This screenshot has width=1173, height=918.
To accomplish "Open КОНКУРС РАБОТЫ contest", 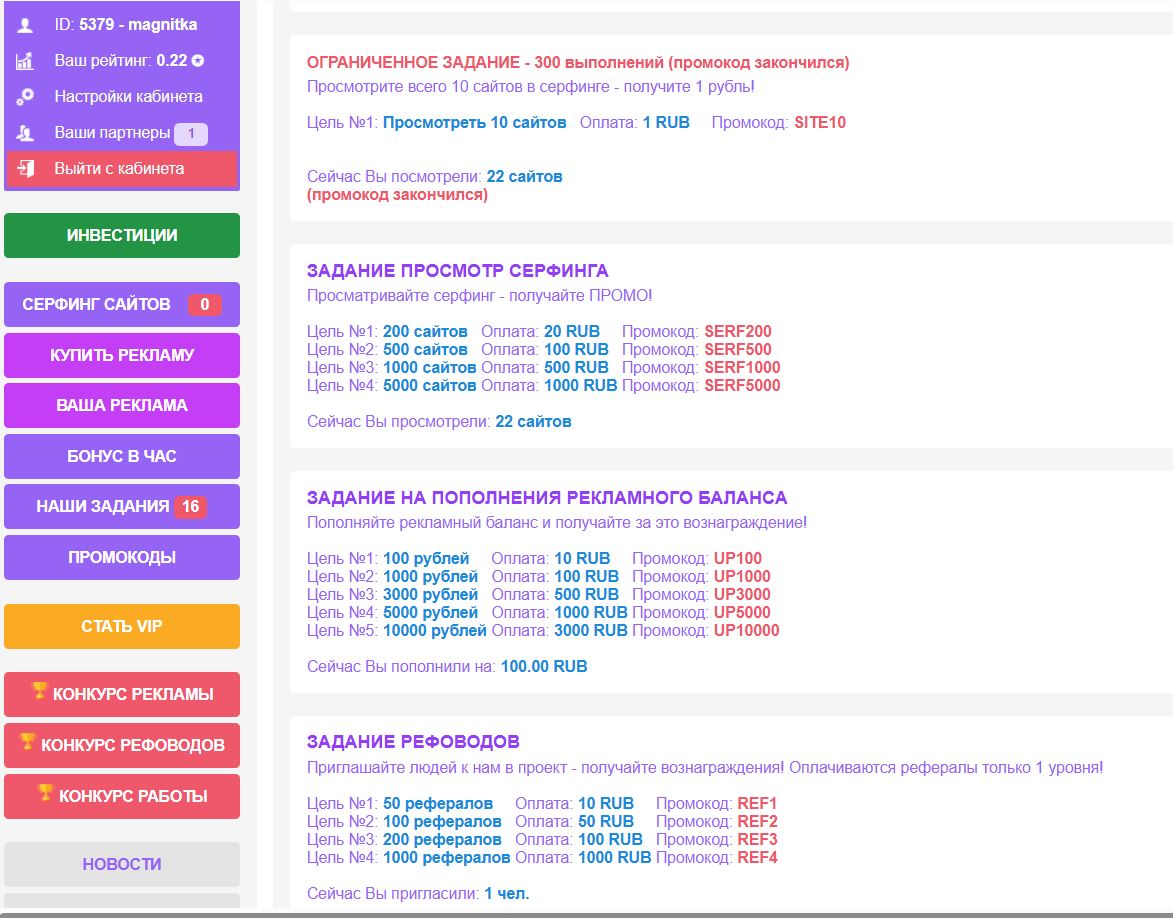I will [122, 796].
